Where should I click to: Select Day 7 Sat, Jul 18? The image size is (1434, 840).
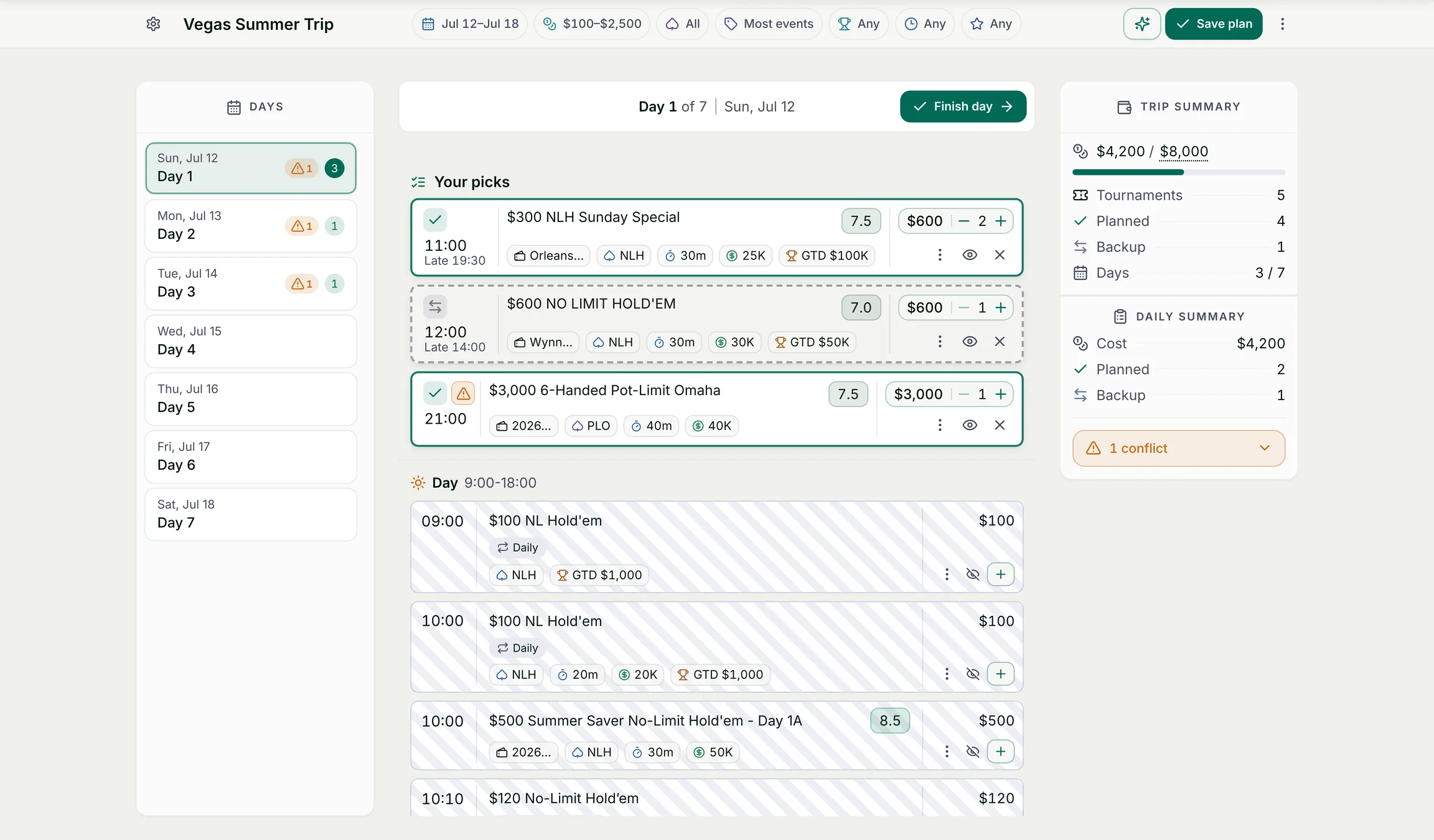tap(251, 515)
